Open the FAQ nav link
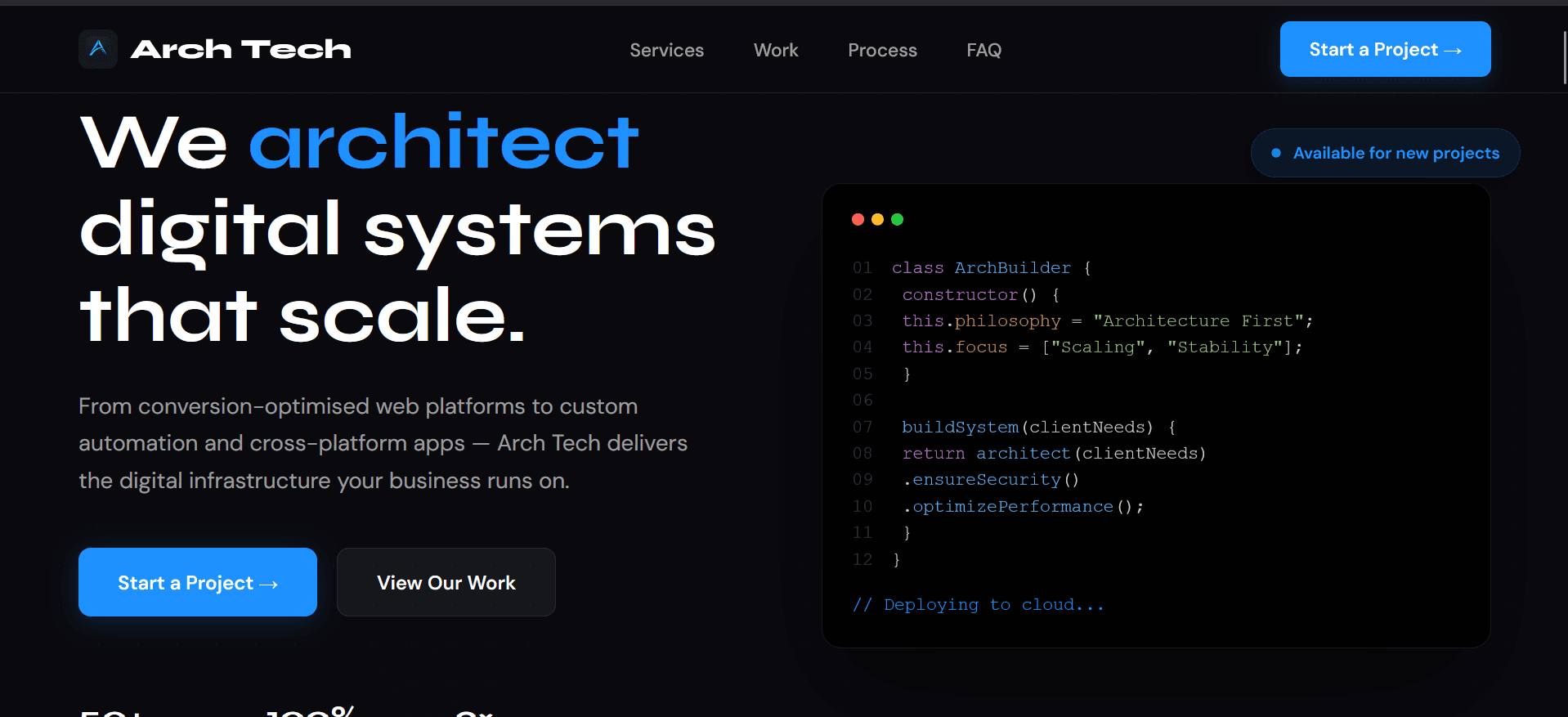 click(x=983, y=51)
